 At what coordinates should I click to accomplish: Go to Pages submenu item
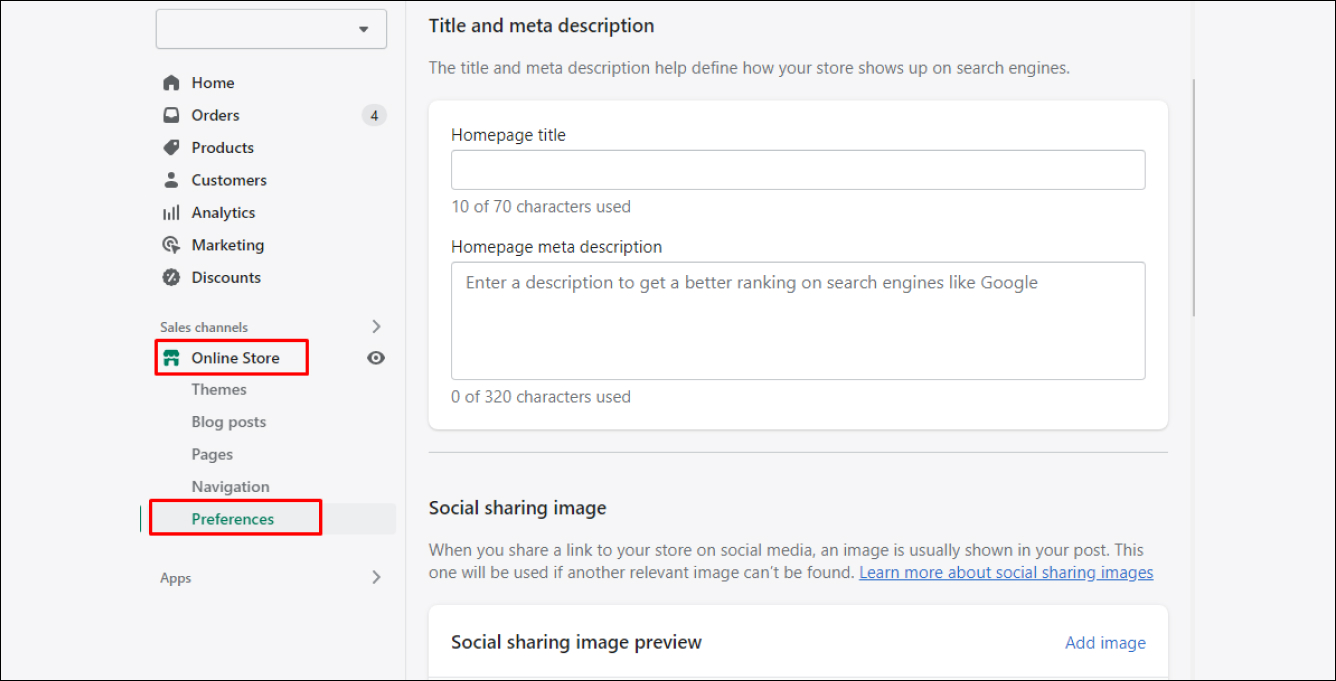pyautogui.click(x=212, y=454)
